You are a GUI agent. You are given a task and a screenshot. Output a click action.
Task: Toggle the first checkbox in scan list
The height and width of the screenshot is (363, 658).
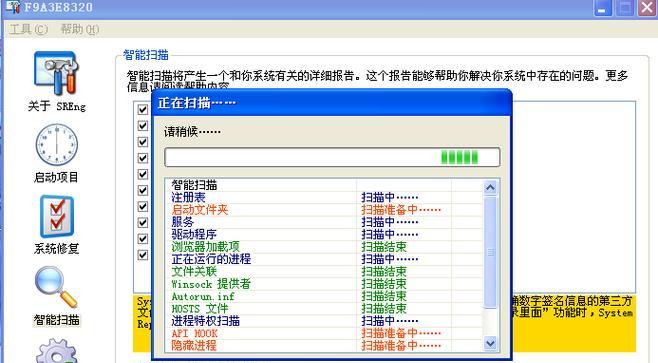pyautogui.click(x=143, y=110)
